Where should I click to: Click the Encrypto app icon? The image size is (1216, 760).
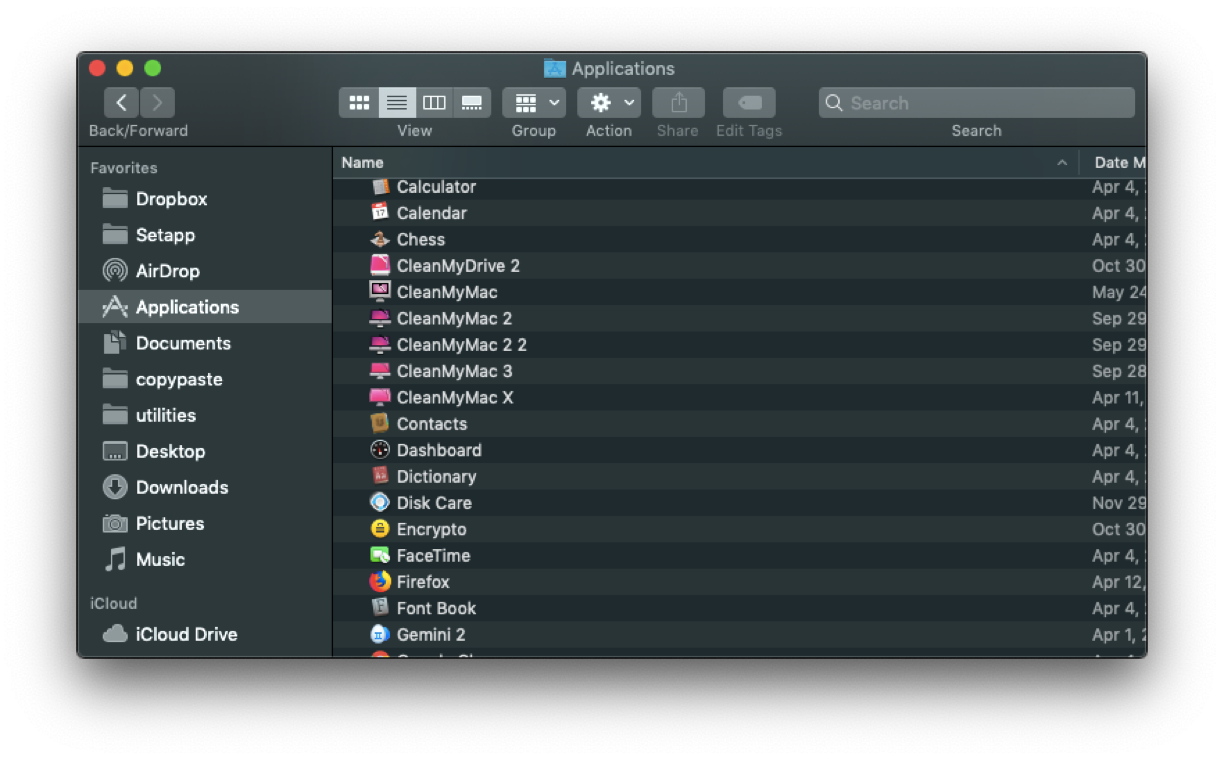(380, 529)
